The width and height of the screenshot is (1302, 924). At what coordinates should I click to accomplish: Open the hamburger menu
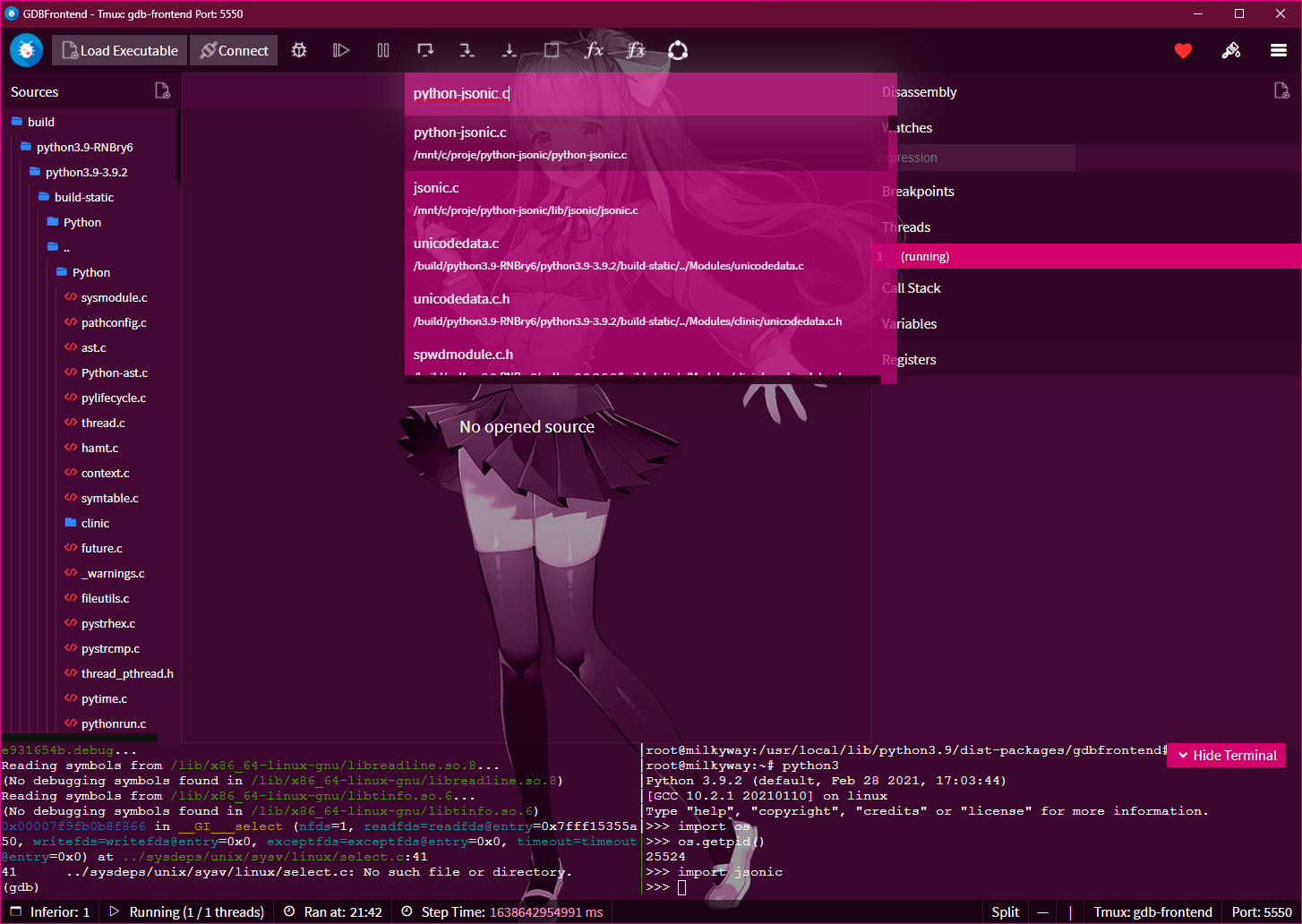(1278, 51)
